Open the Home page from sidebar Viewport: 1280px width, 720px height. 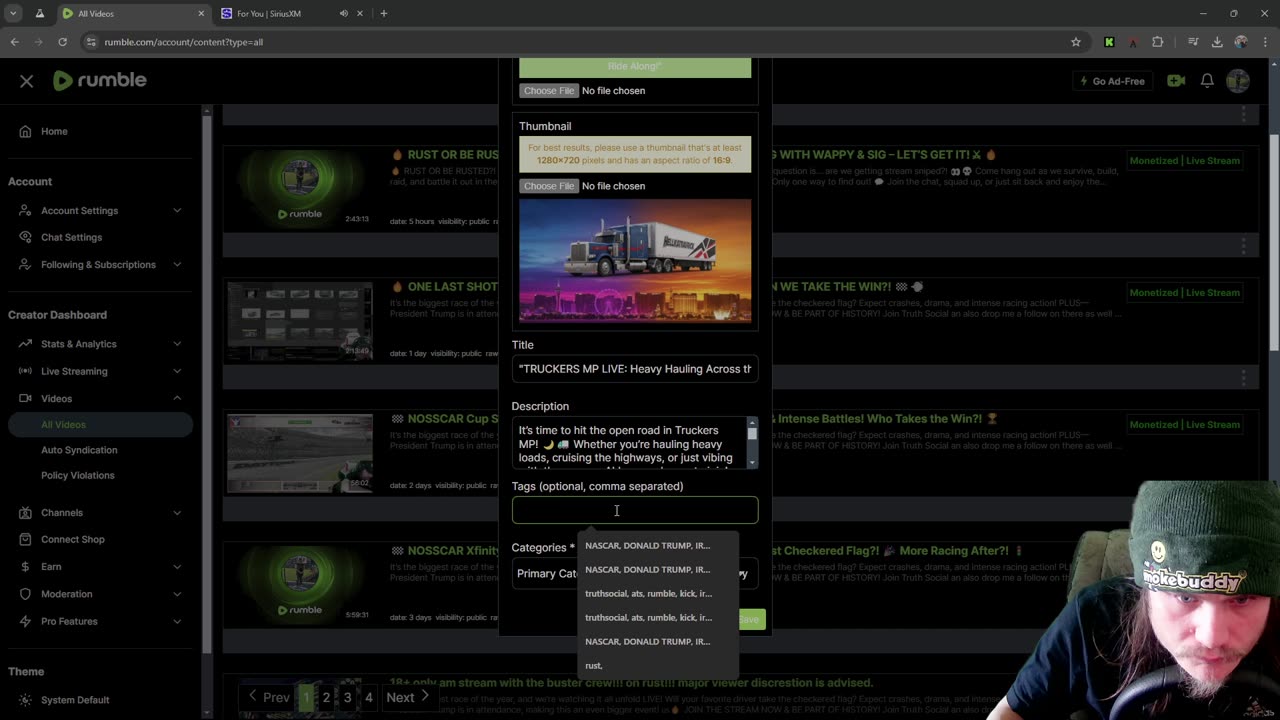tap(54, 131)
